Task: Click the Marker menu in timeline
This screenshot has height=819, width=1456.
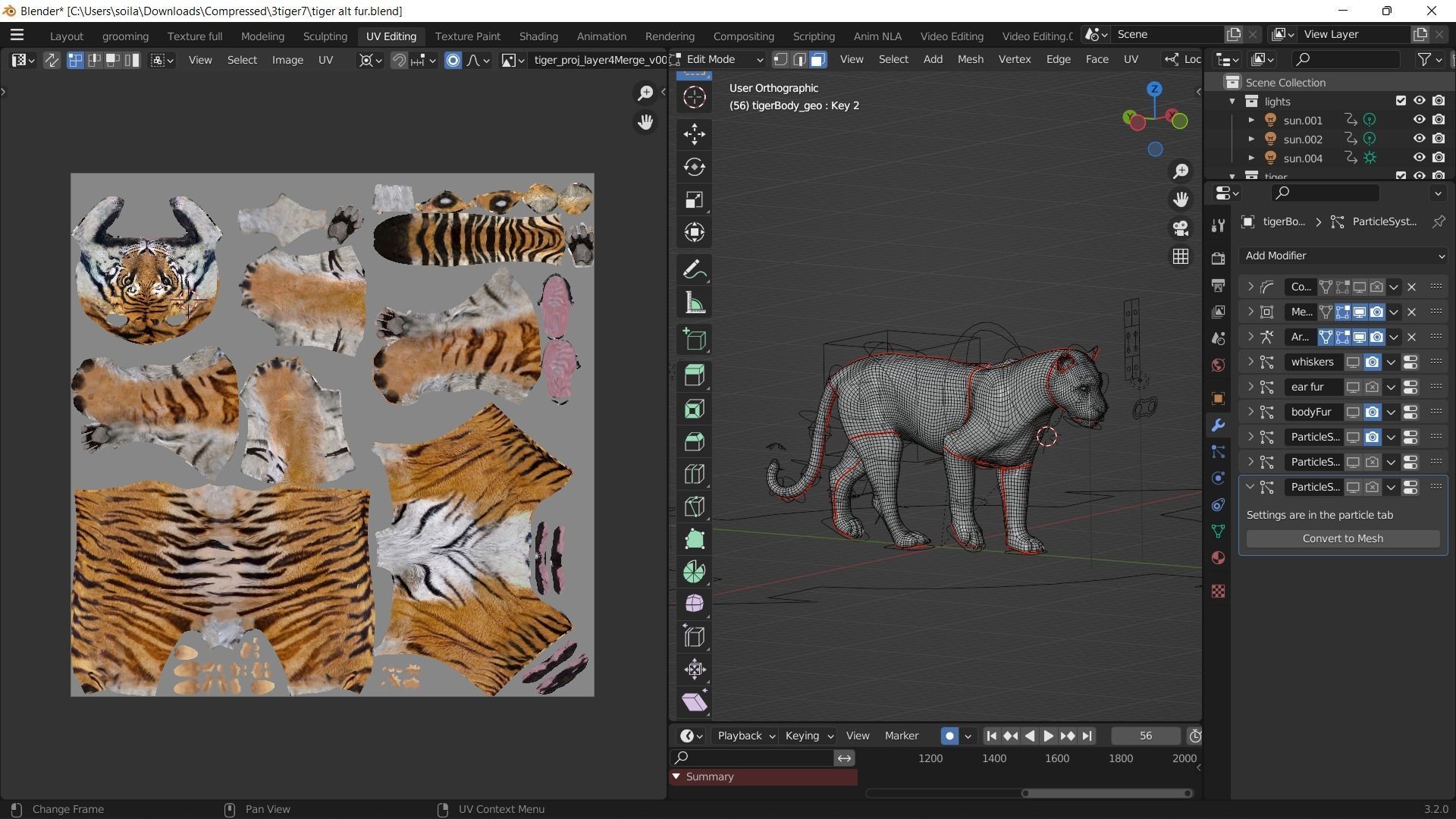Action: [901, 736]
